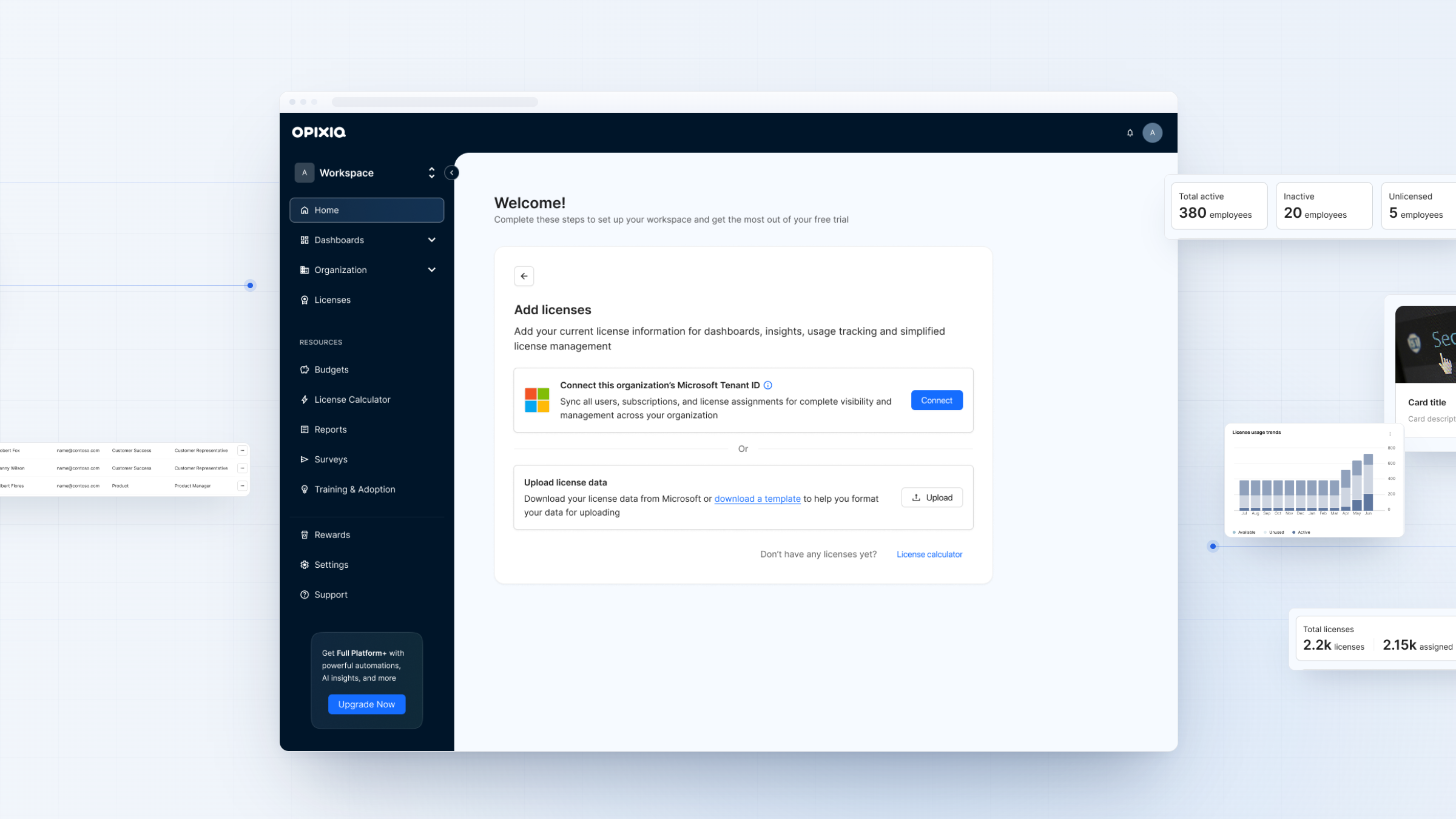Click the Card title image thumbnail
The image size is (1456, 819).
(1426, 344)
